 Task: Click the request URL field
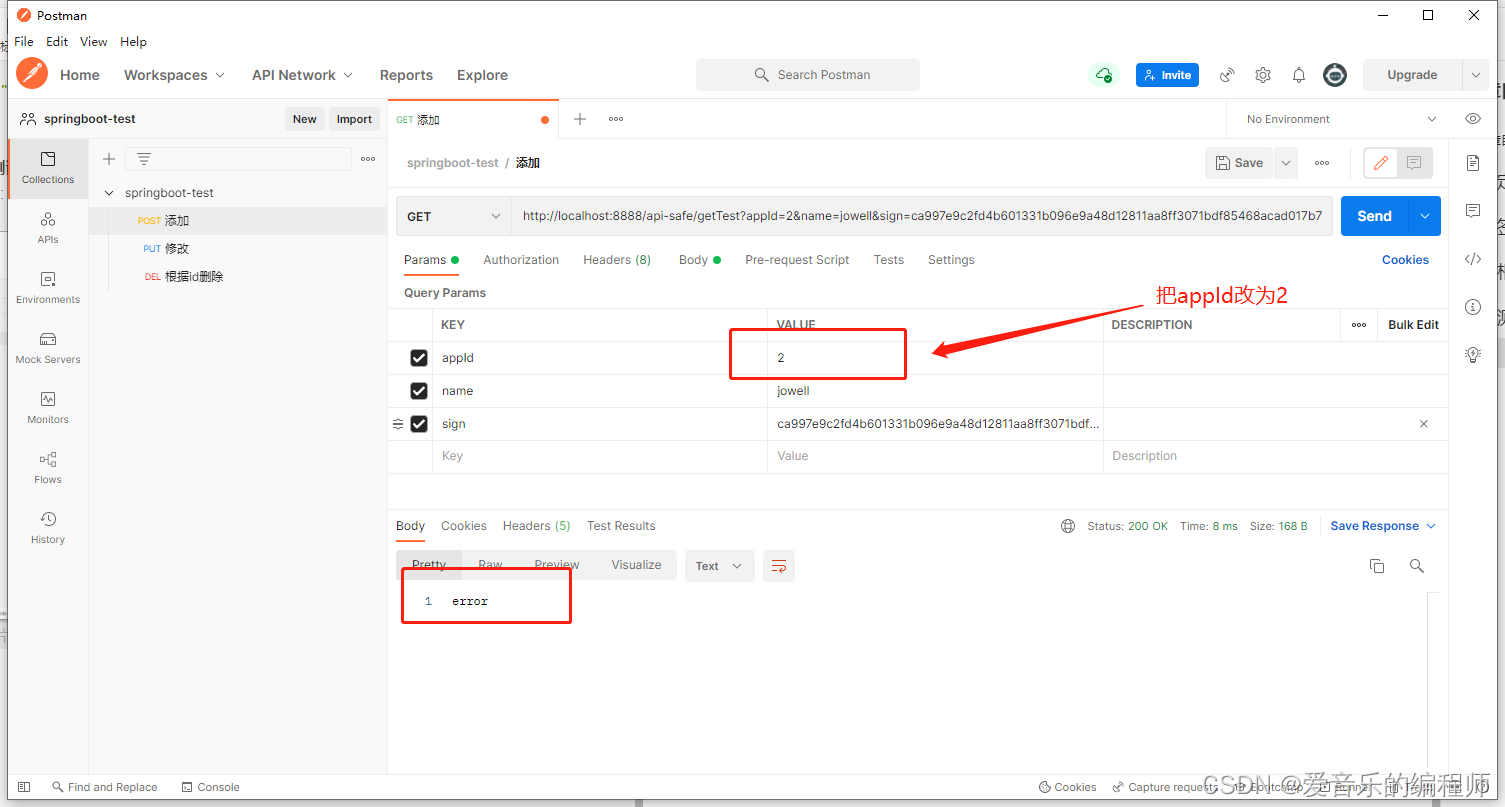click(x=922, y=216)
